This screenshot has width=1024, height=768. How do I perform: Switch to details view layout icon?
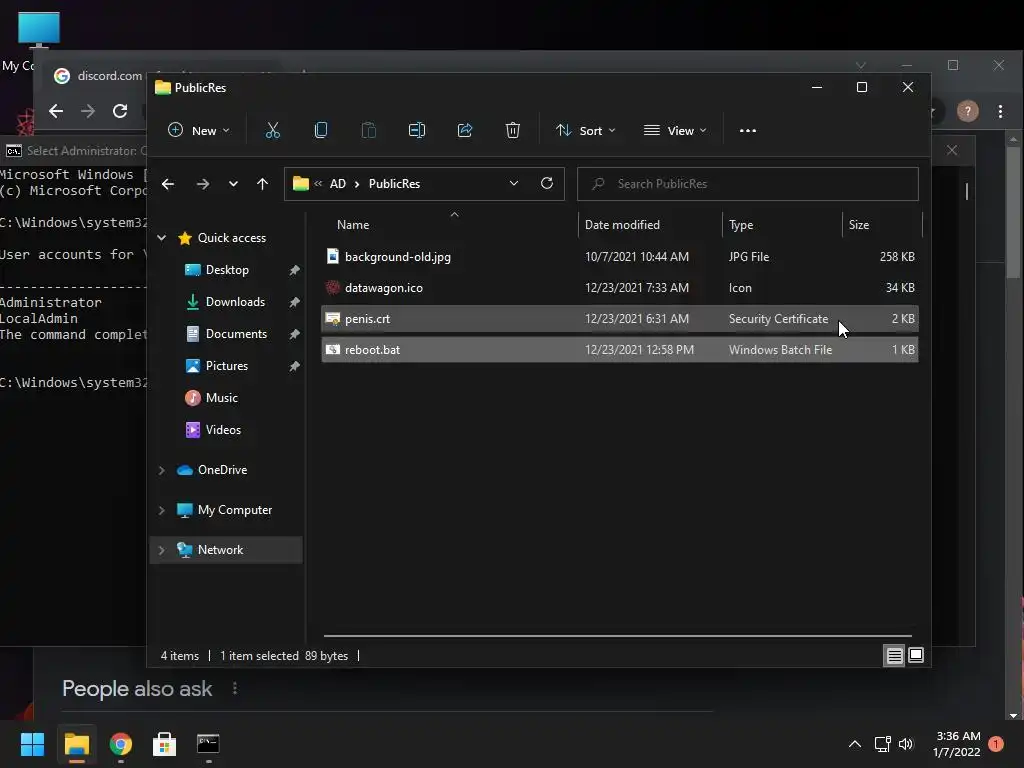[894, 656]
